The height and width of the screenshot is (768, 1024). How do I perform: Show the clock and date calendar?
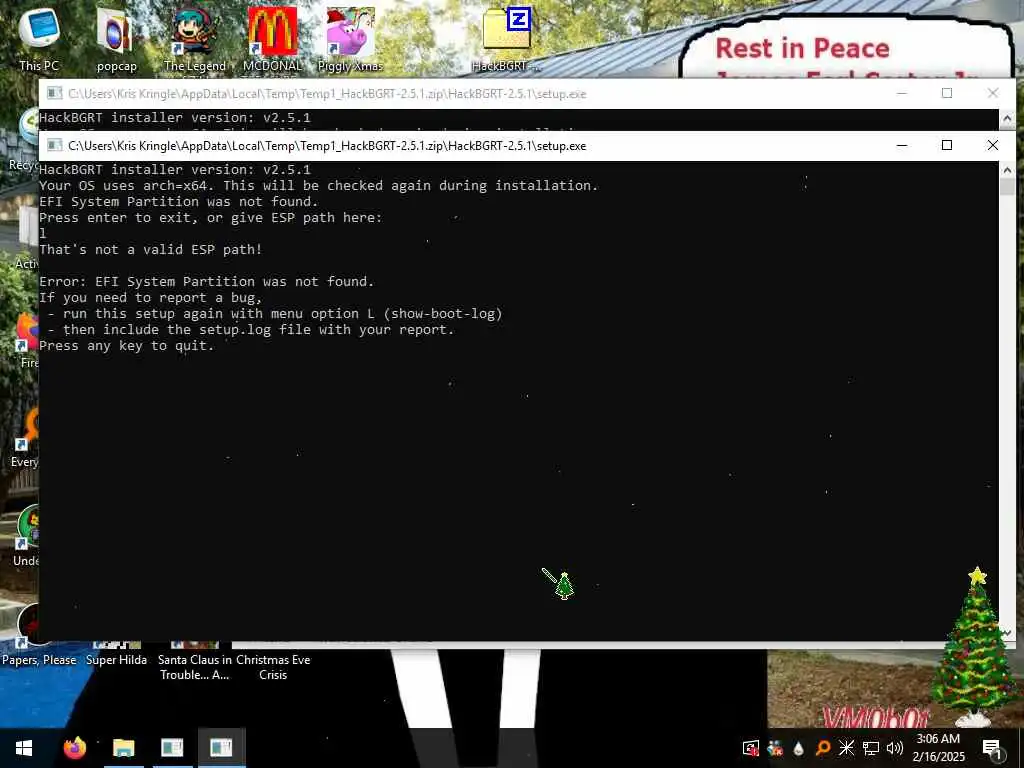tap(938, 748)
